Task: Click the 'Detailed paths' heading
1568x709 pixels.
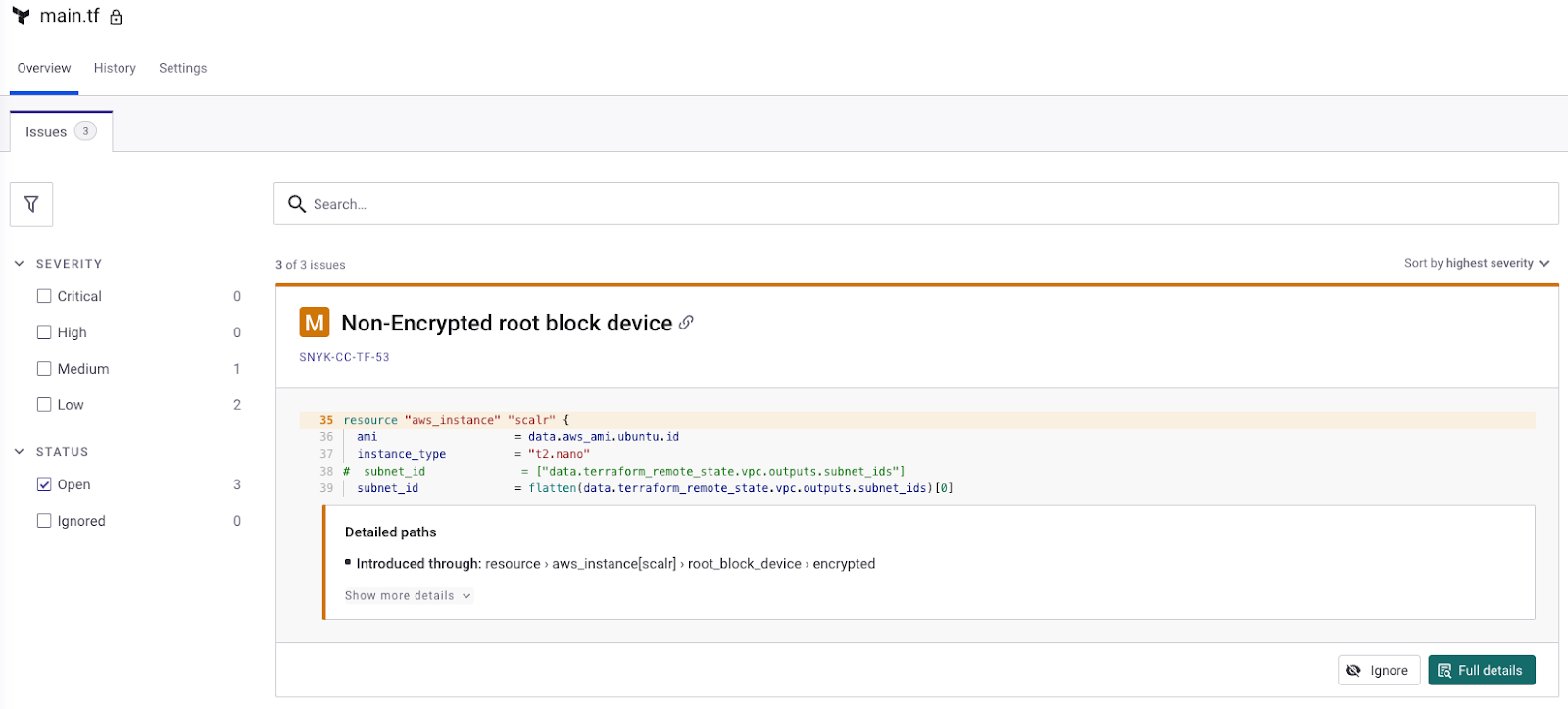Action: click(391, 532)
